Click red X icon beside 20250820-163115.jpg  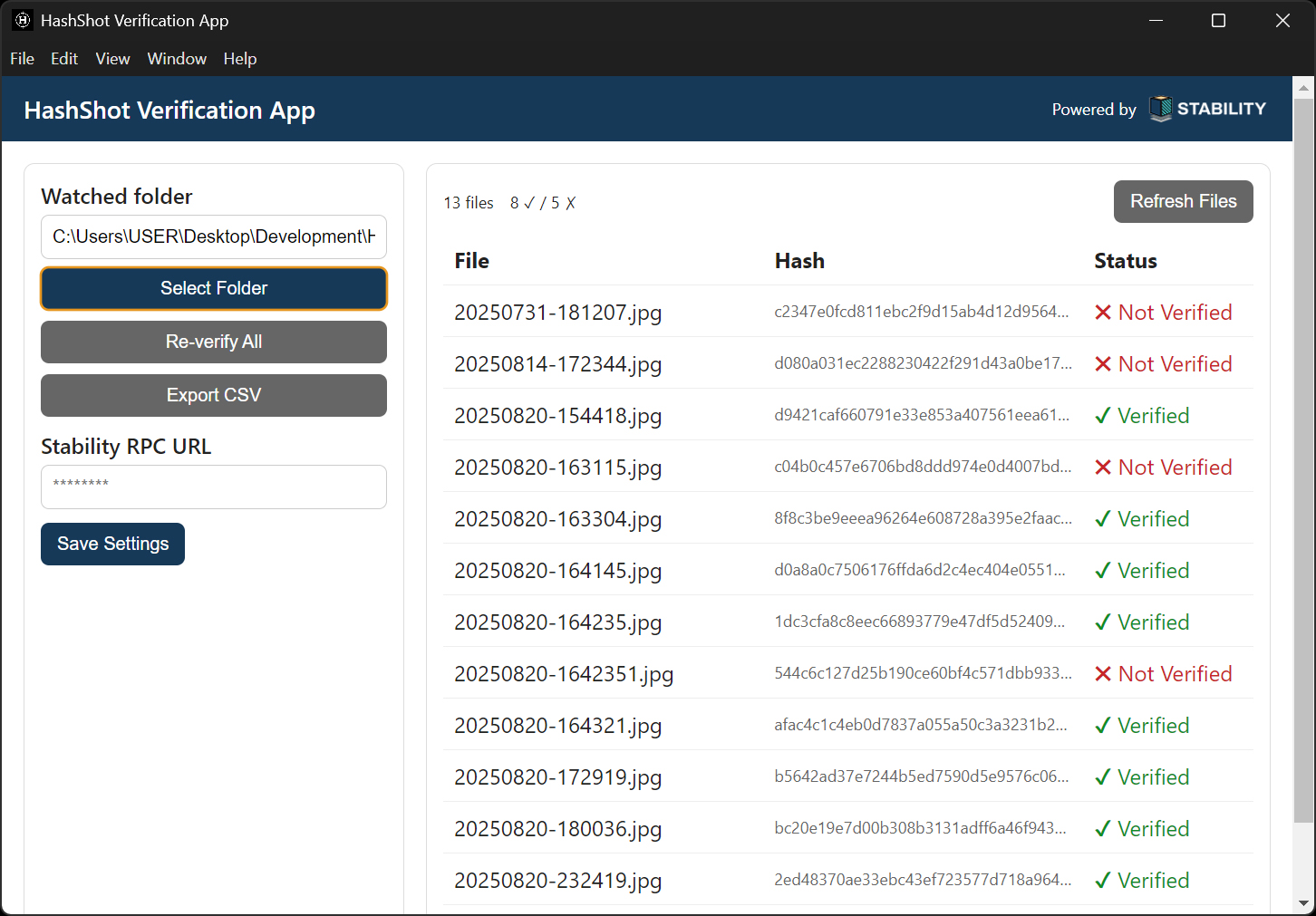tap(1103, 468)
